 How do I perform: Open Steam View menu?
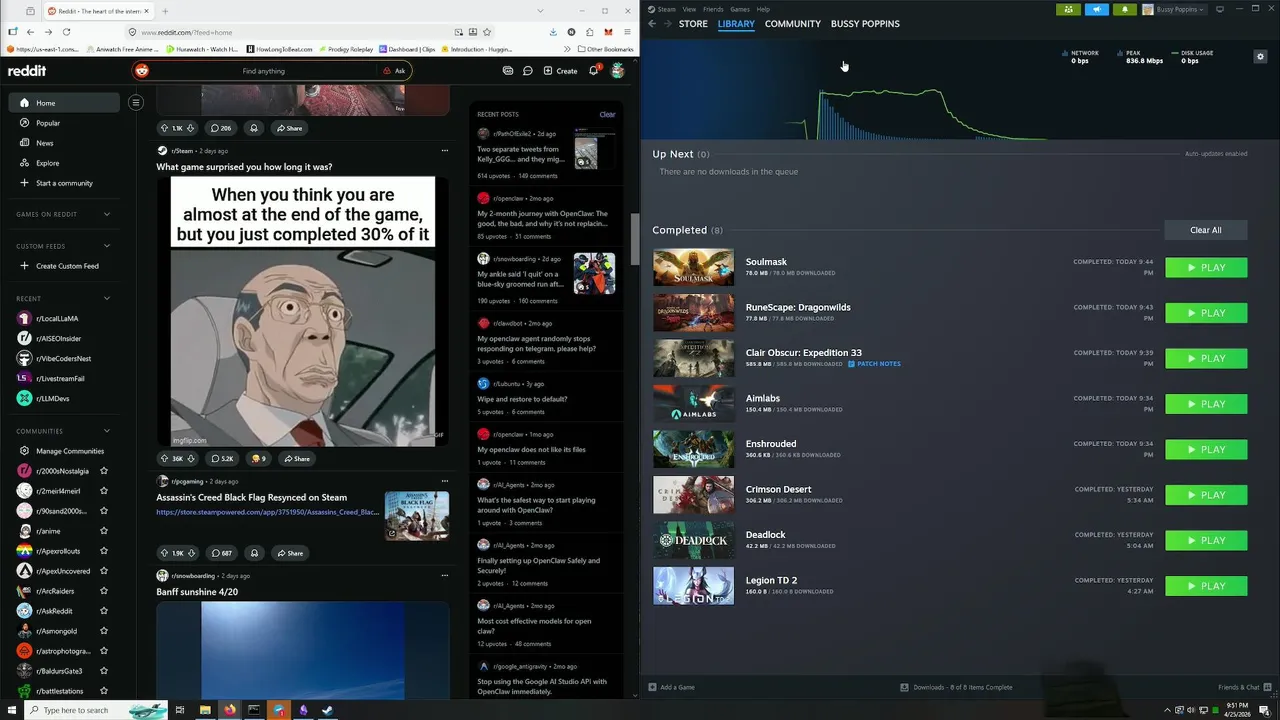click(689, 9)
